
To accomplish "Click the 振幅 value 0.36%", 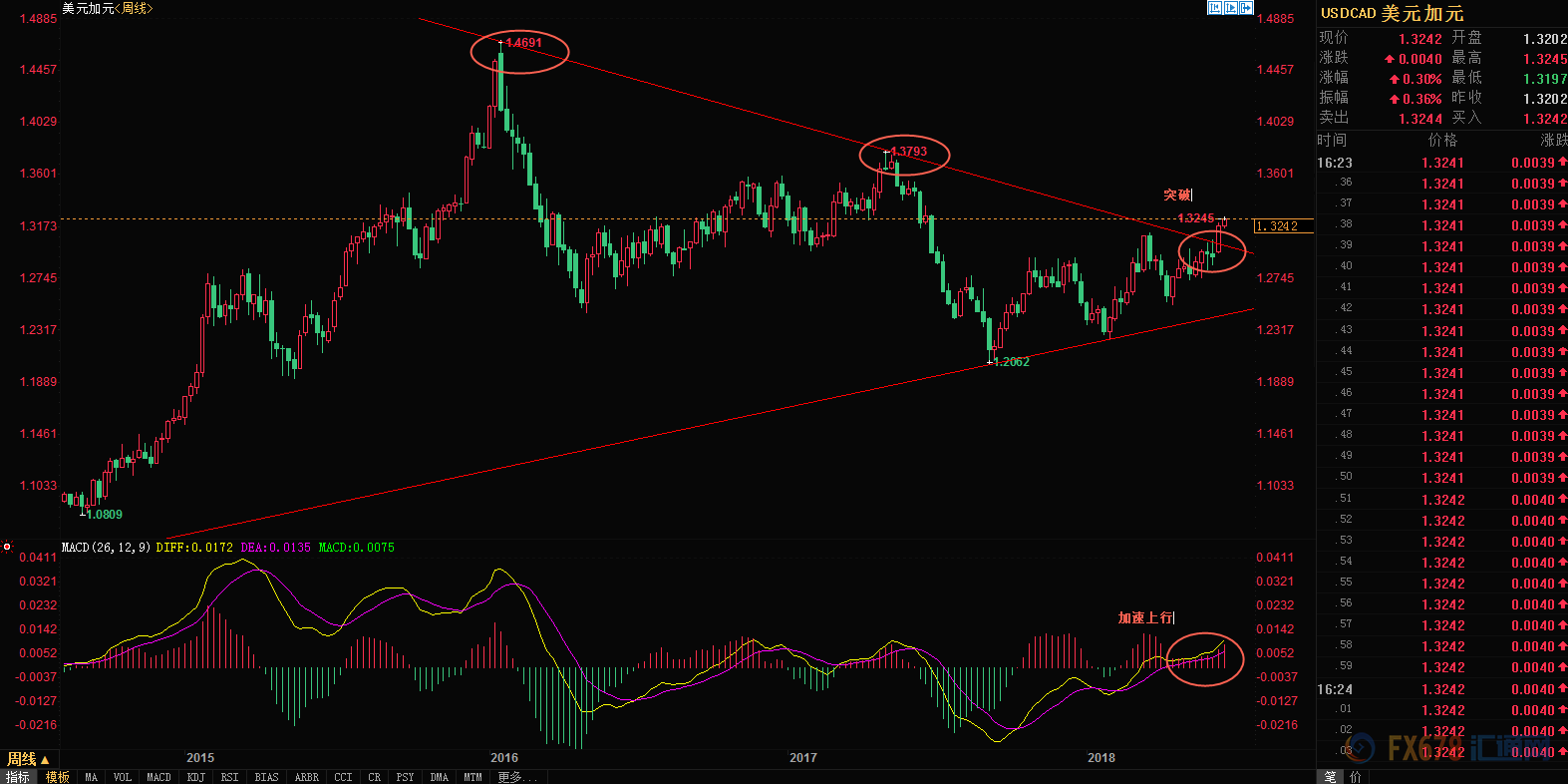I will click(x=1422, y=99).
